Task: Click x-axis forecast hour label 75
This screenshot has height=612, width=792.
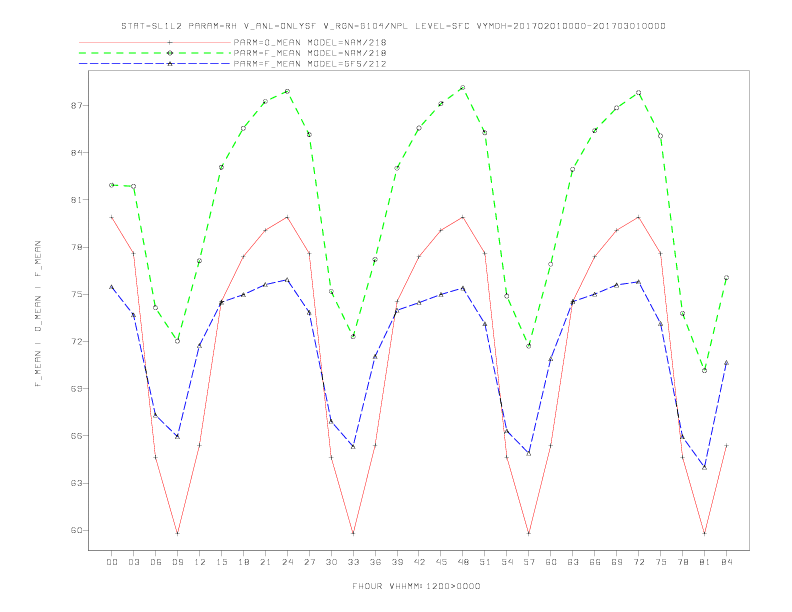Action: coord(661,562)
